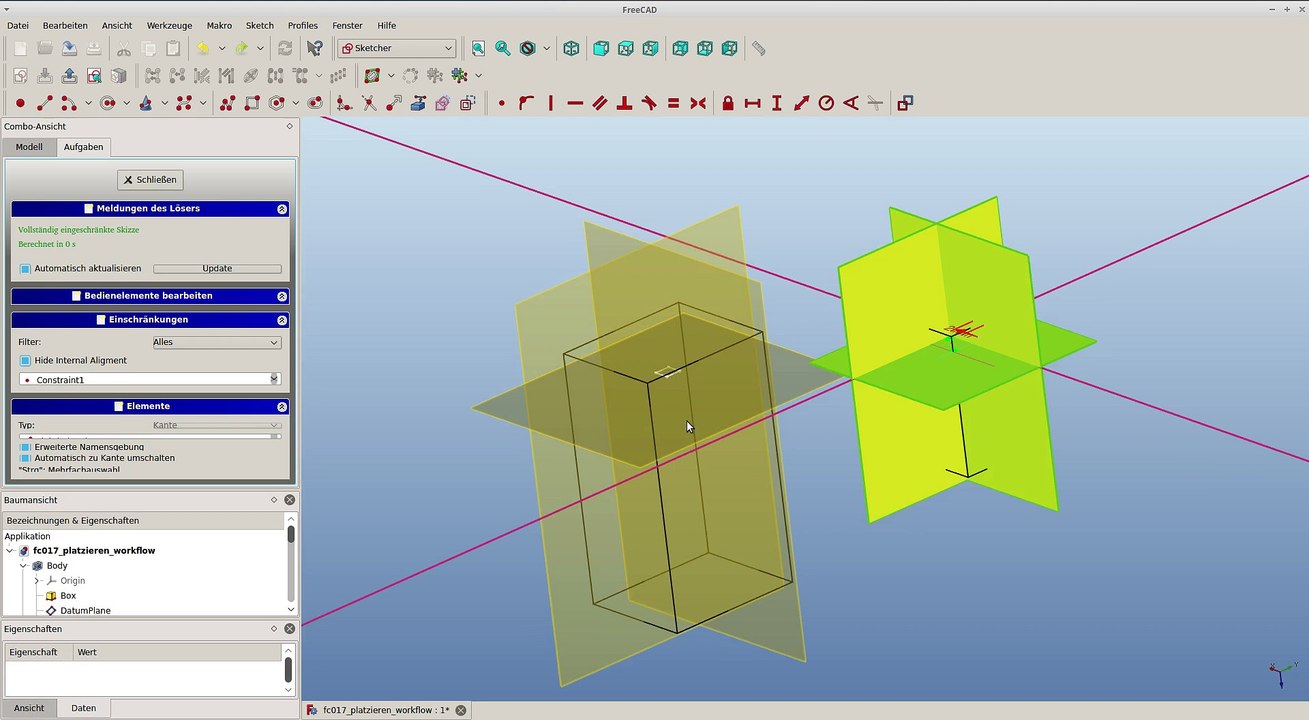1309x720 pixels.
Task: Switch to isometric view cube icon
Action: (x=571, y=48)
